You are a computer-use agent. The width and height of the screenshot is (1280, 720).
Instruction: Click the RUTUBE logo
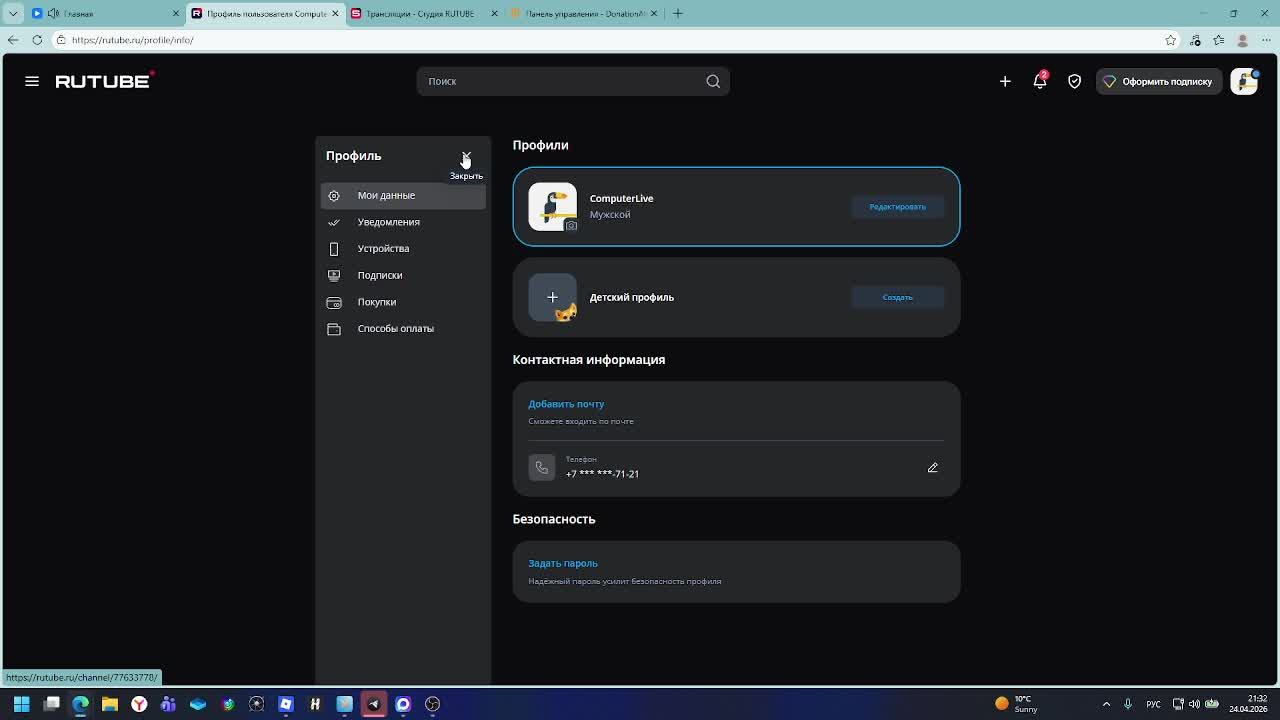pyautogui.click(x=104, y=81)
